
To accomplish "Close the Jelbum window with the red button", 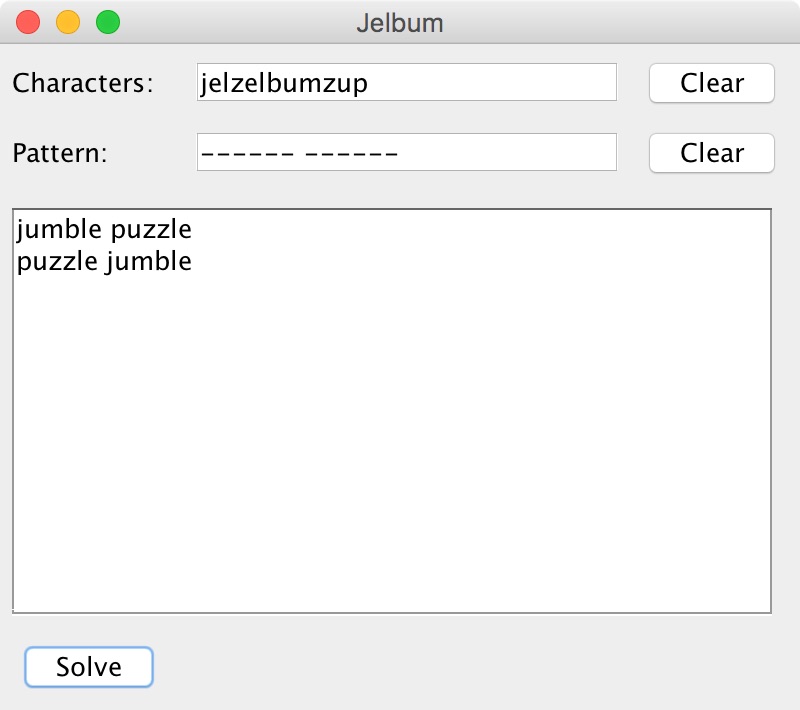I will pyautogui.click(x=29, y=22).
